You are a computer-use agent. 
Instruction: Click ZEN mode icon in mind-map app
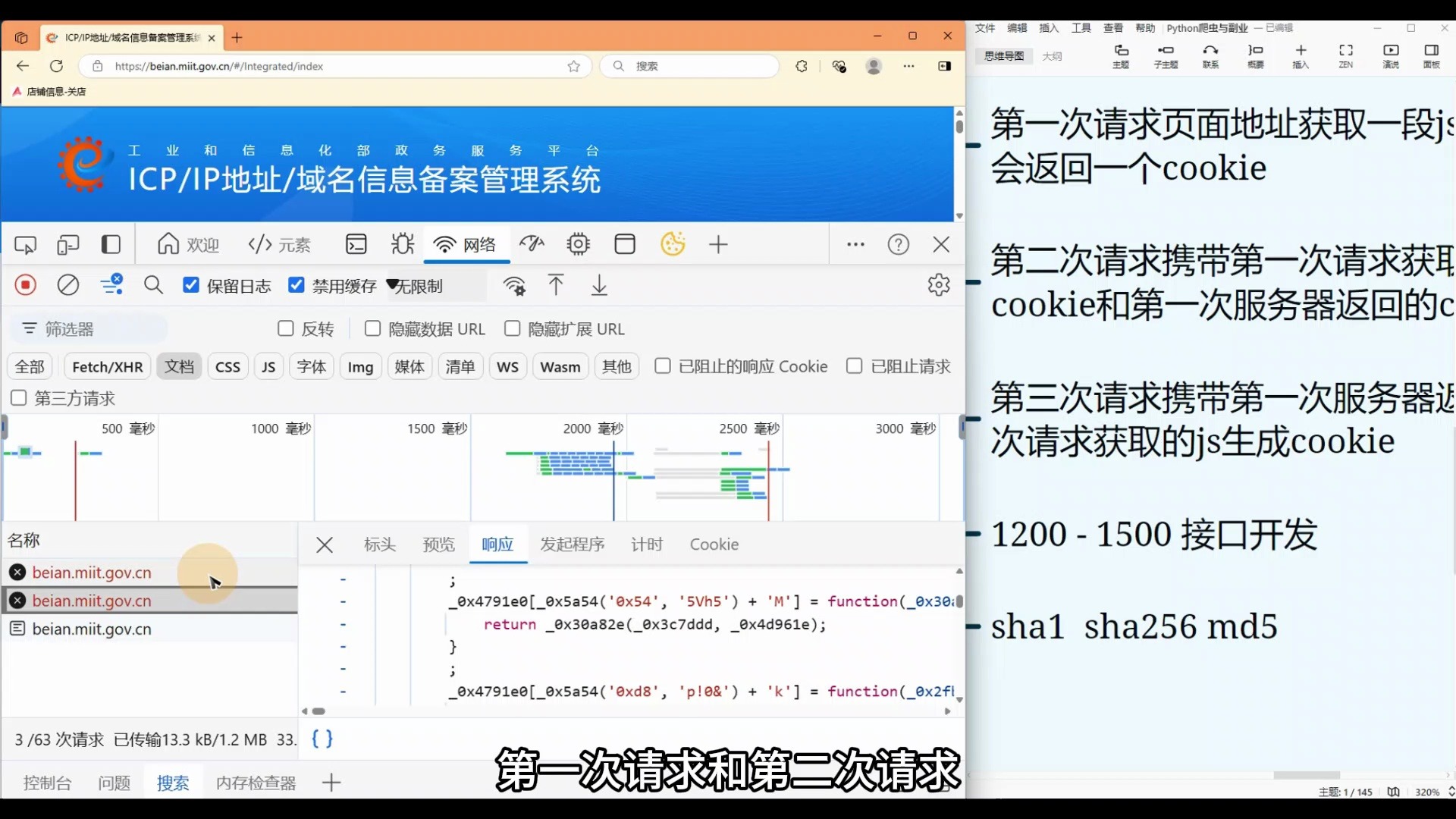1346,56
